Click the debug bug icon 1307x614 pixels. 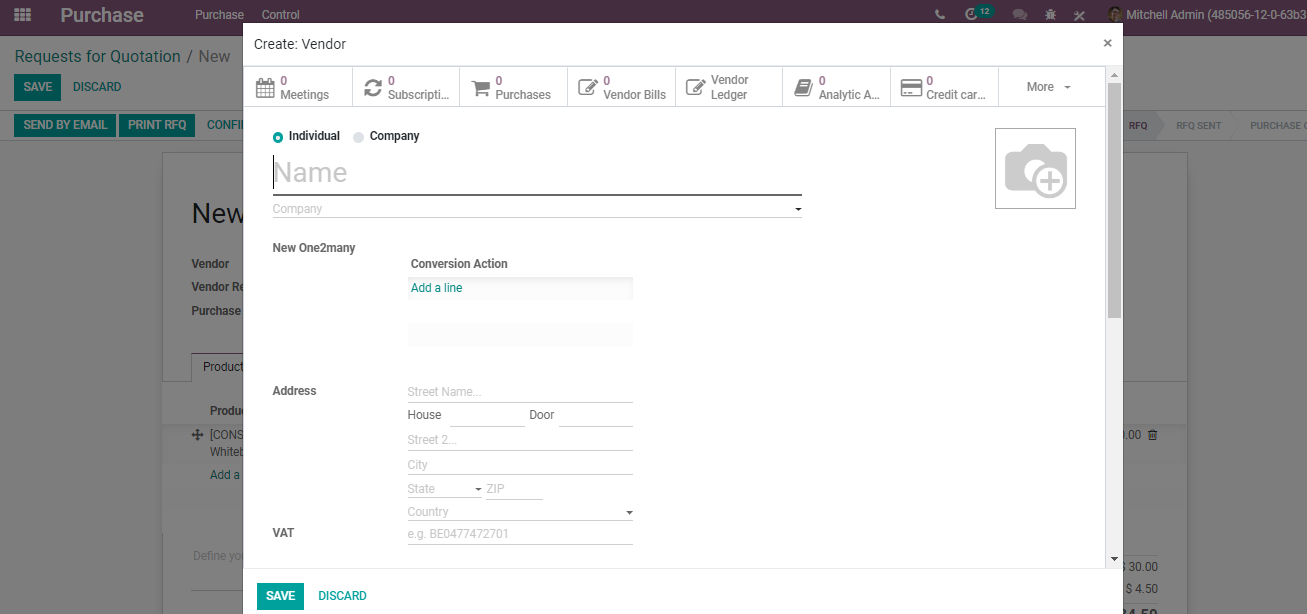pyautogui.click(x=1050, y=15)
